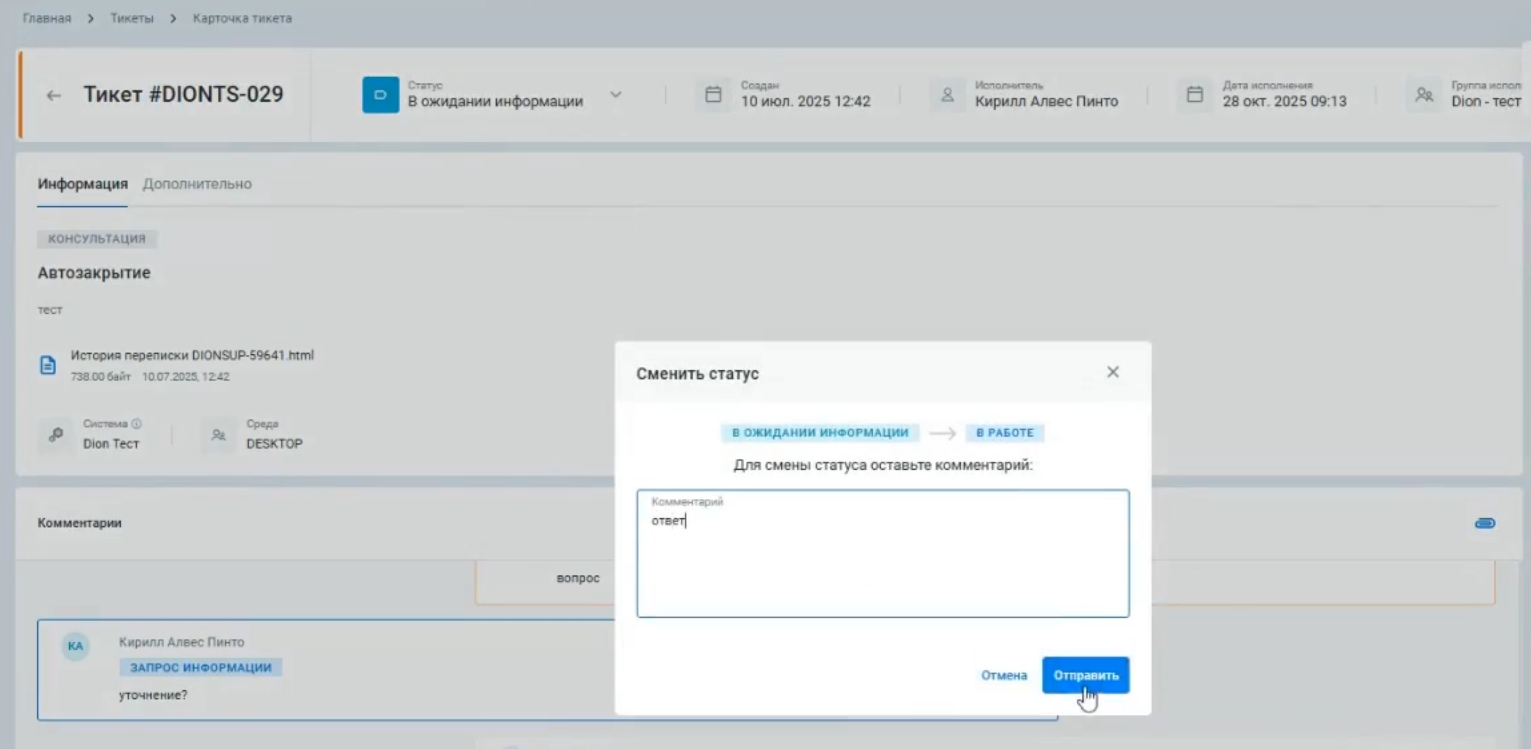Click the group icon near Группа исполнителей
1531x749 pixels.
pyautogui.click(x=1423, y=95)
